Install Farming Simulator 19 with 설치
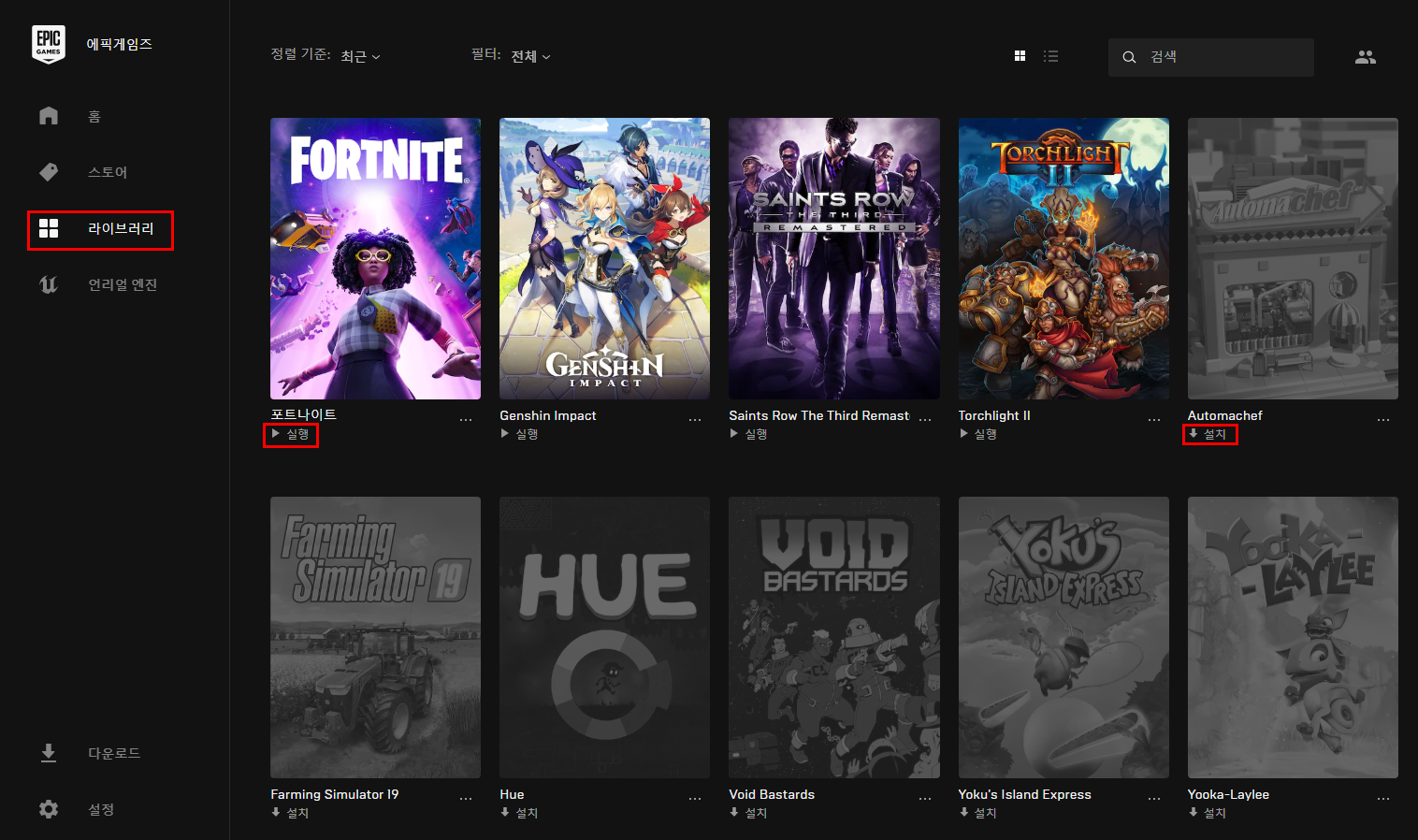 pos(290,813)
